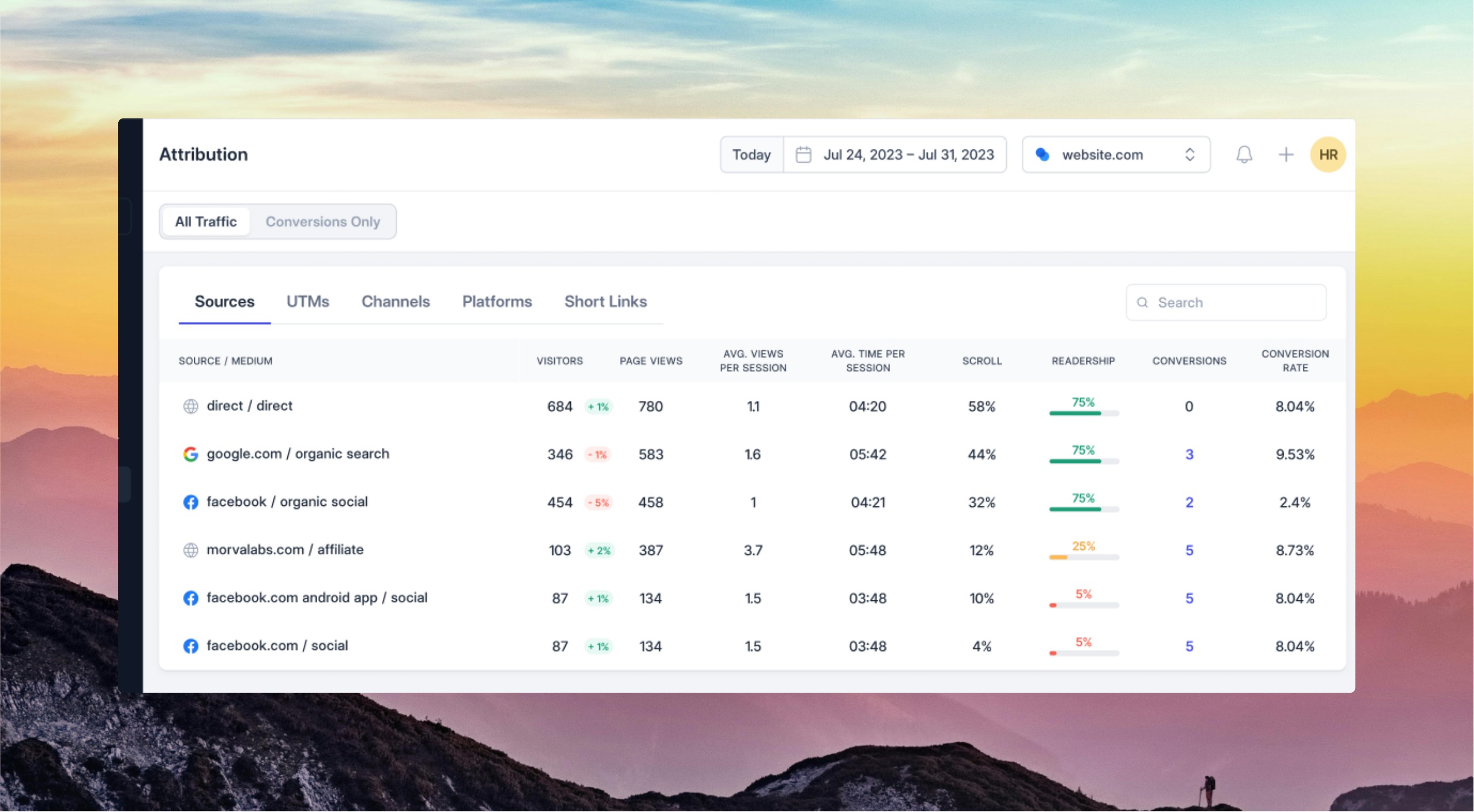This screenshot has height=812, width=1474.
Task: Open the HR user avatar
Action: point(1328,155)
